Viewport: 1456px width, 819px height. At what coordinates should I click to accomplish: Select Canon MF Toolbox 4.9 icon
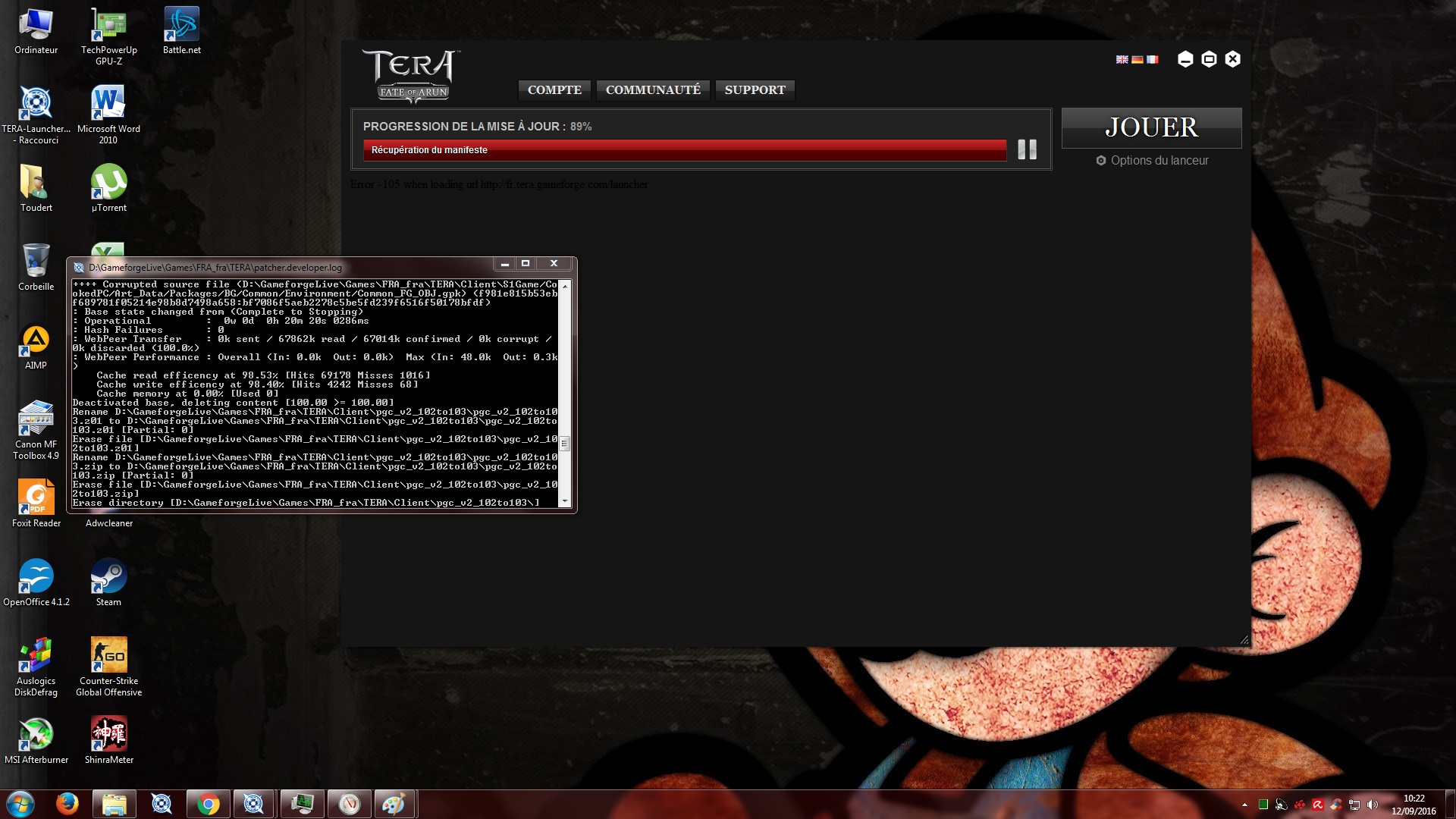(x=36, y=431)
